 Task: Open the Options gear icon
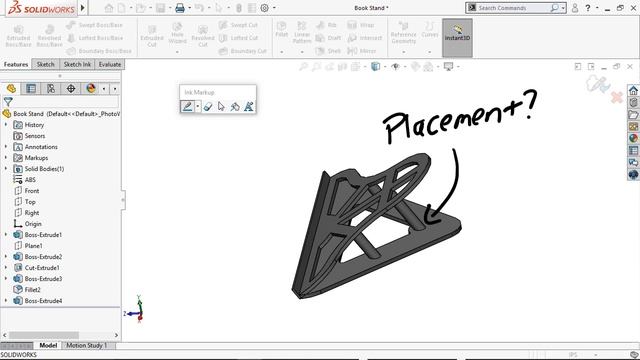click(264, 8)
